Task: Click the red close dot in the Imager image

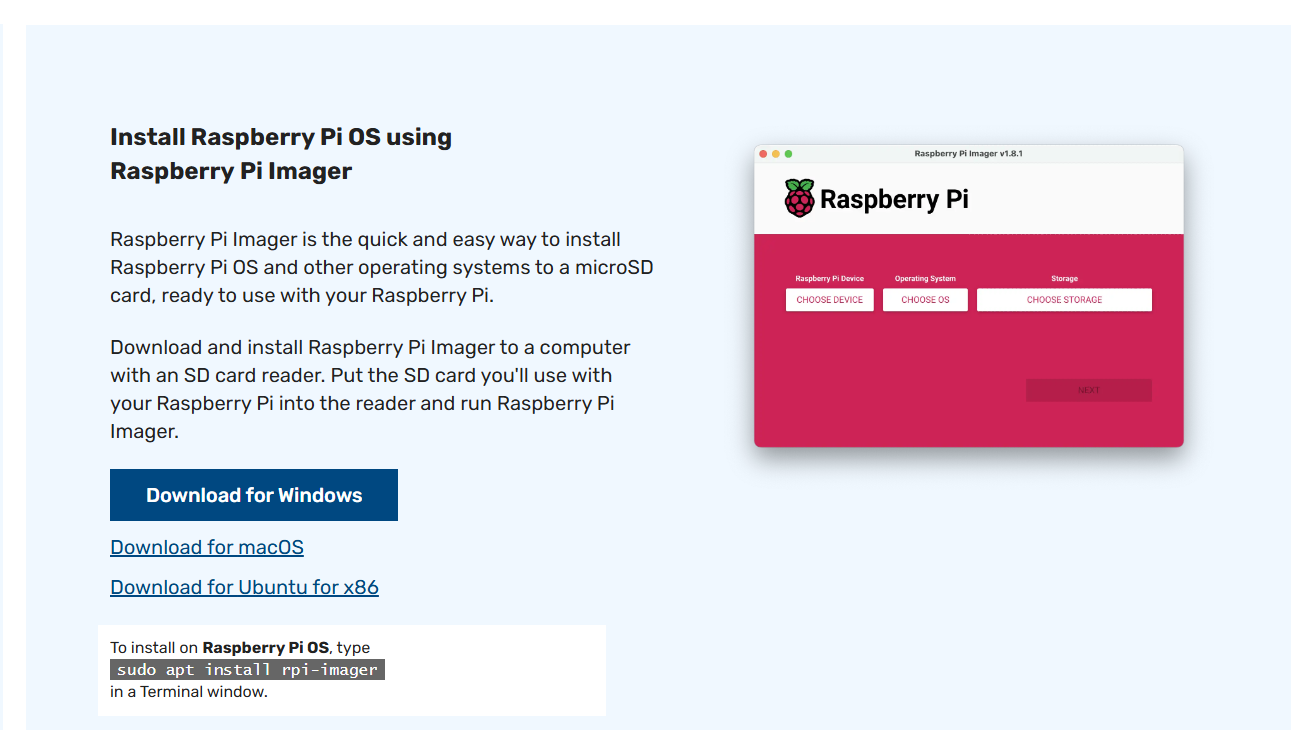Action: [x=764, y=154]
